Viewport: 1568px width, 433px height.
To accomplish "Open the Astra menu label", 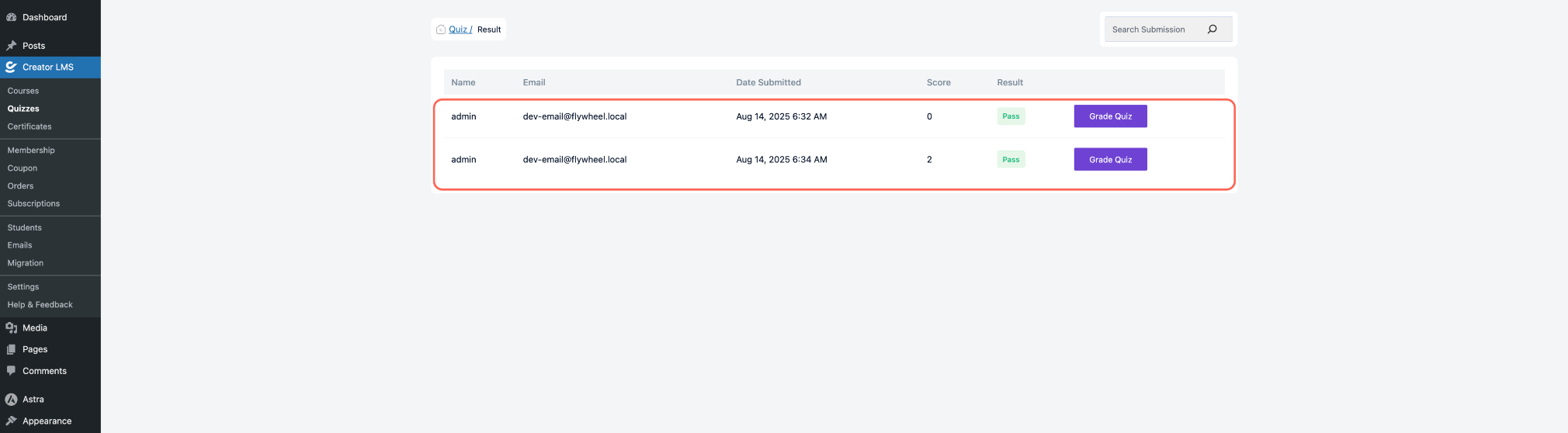I will click(x=33, y=400).
